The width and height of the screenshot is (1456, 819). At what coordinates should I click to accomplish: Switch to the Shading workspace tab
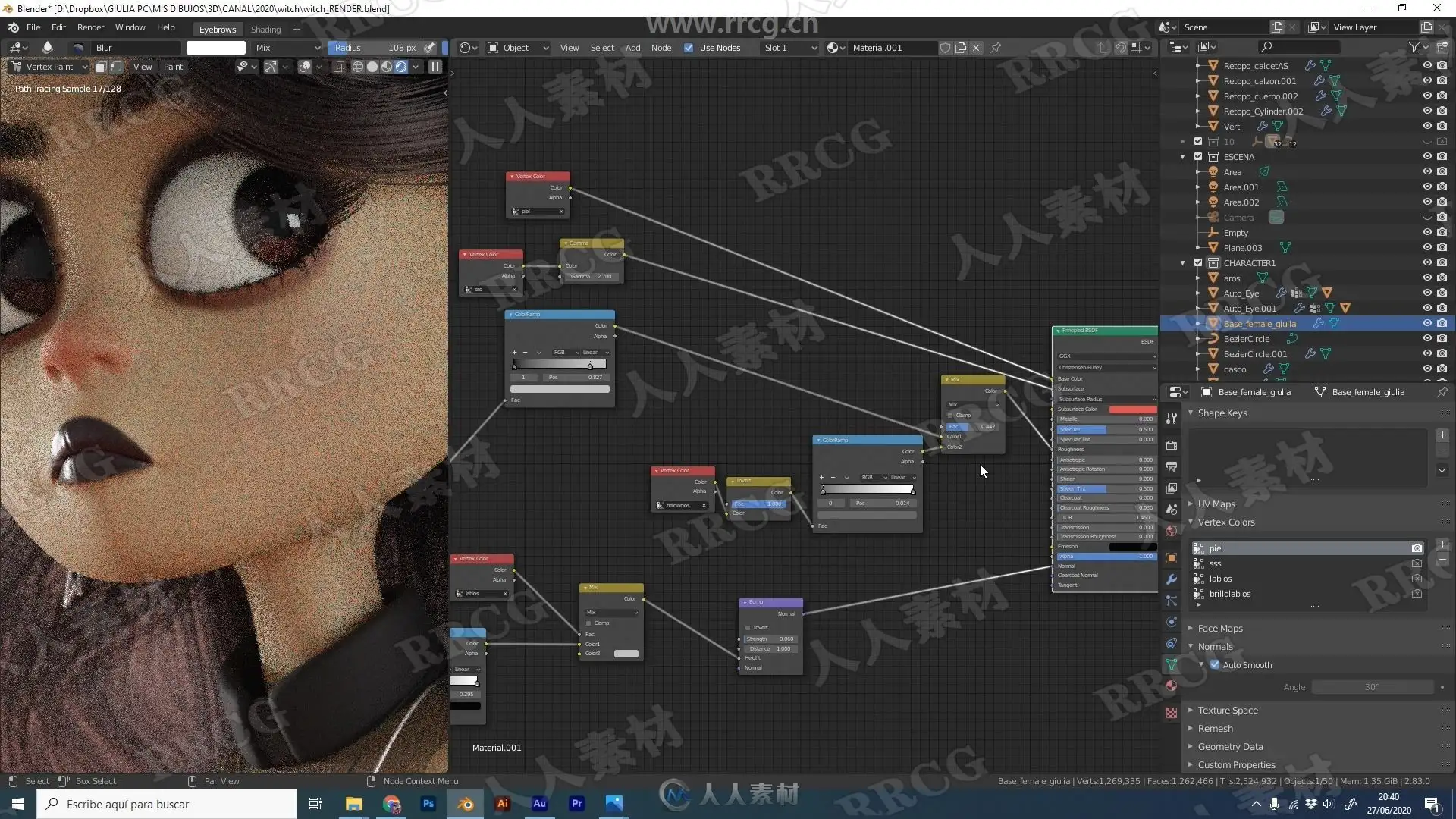click(x=265, y=30)
